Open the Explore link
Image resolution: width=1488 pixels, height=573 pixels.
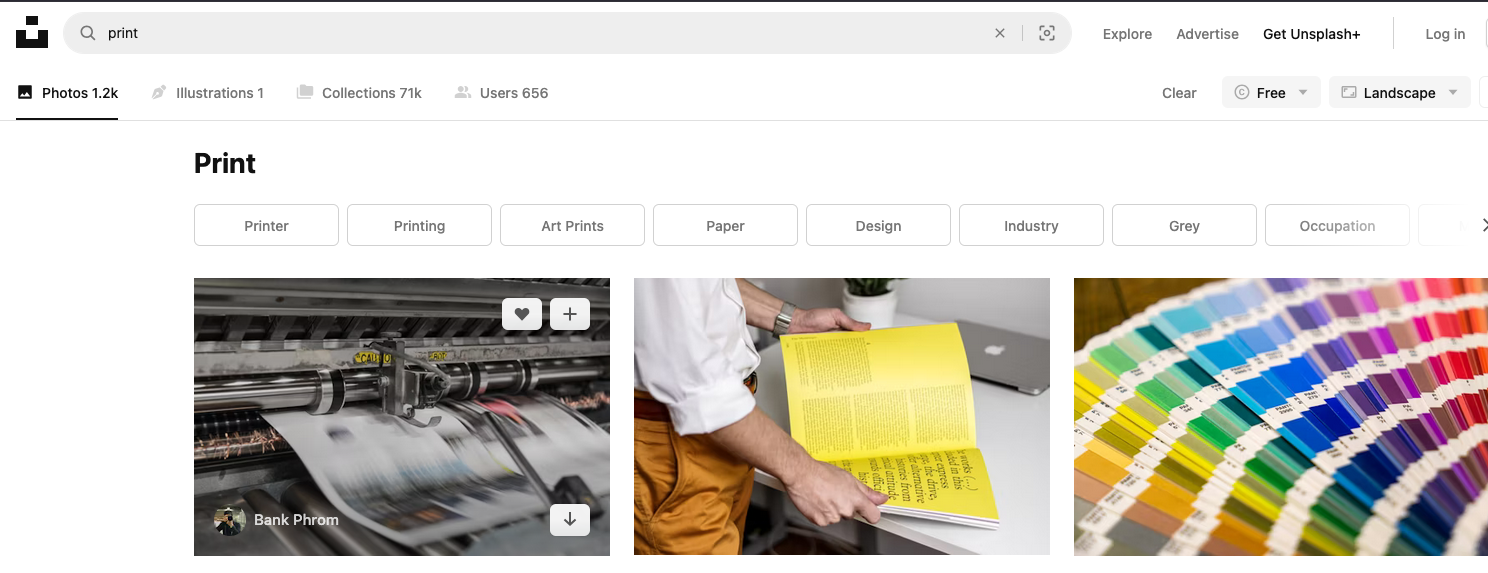coord(1127,34)
